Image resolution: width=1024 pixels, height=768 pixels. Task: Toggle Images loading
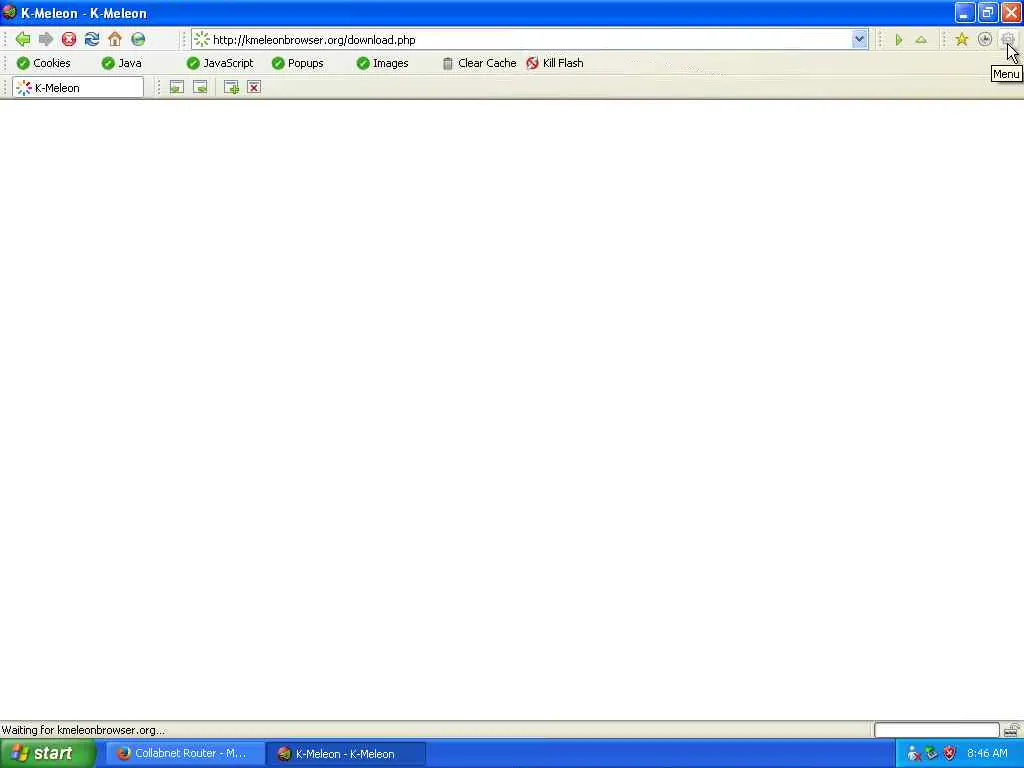383,63
